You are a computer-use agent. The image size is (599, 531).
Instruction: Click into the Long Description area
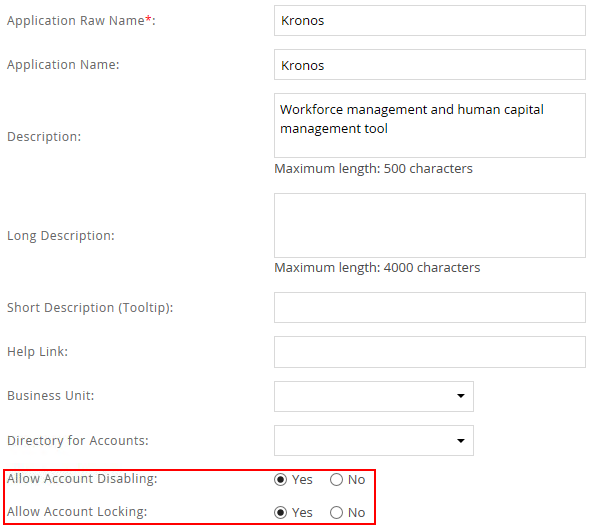[x=429, y=225]
